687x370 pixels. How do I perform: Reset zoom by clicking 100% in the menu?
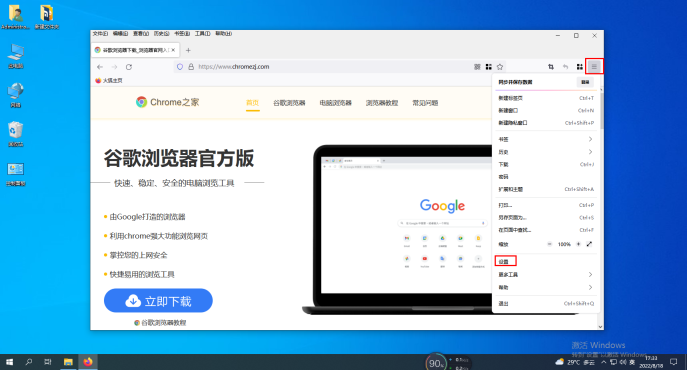(x=564, y=244)
